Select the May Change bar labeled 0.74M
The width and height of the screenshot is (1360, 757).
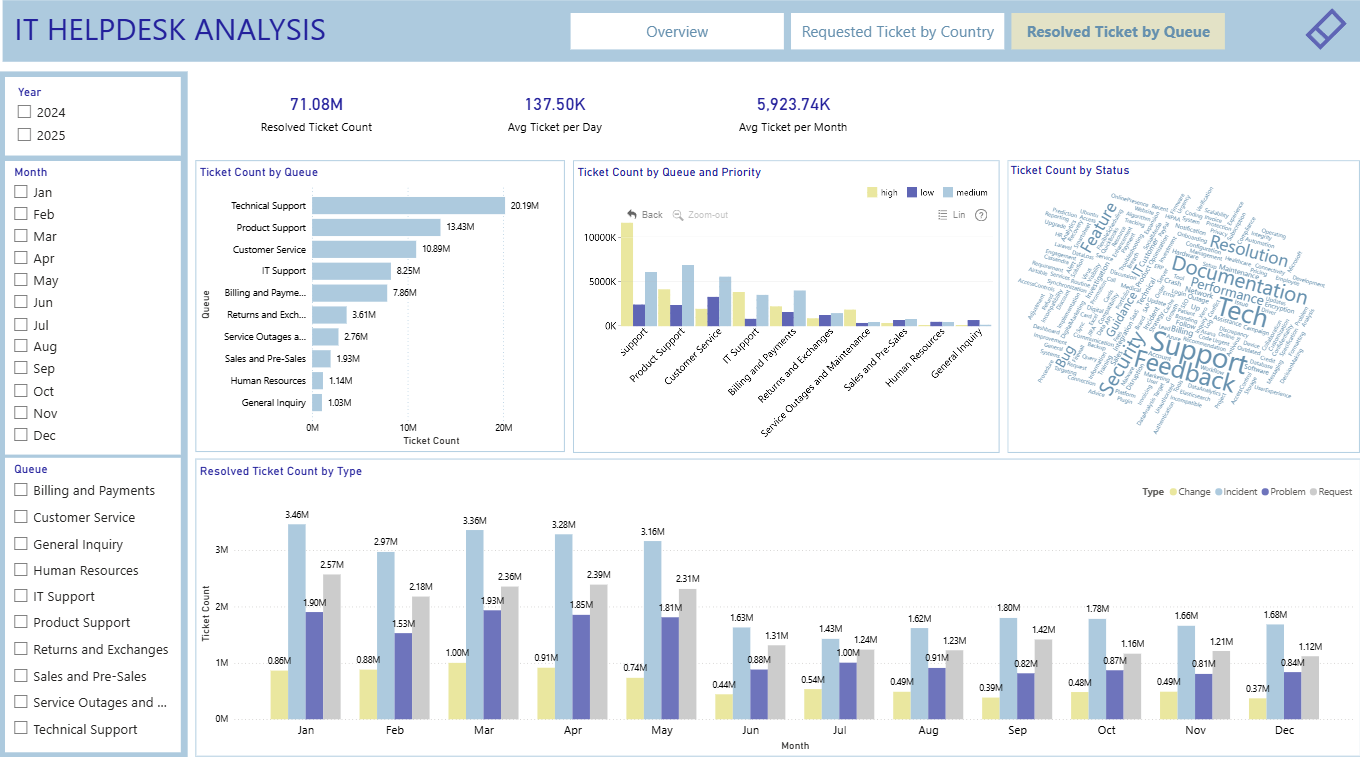click(635, 698)
